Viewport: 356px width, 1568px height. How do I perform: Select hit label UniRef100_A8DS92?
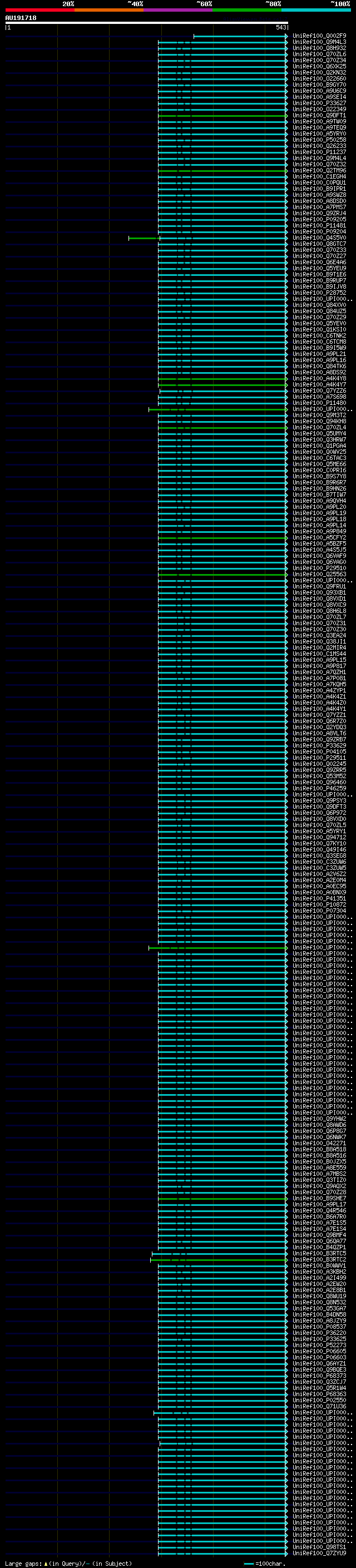(319, 372)
